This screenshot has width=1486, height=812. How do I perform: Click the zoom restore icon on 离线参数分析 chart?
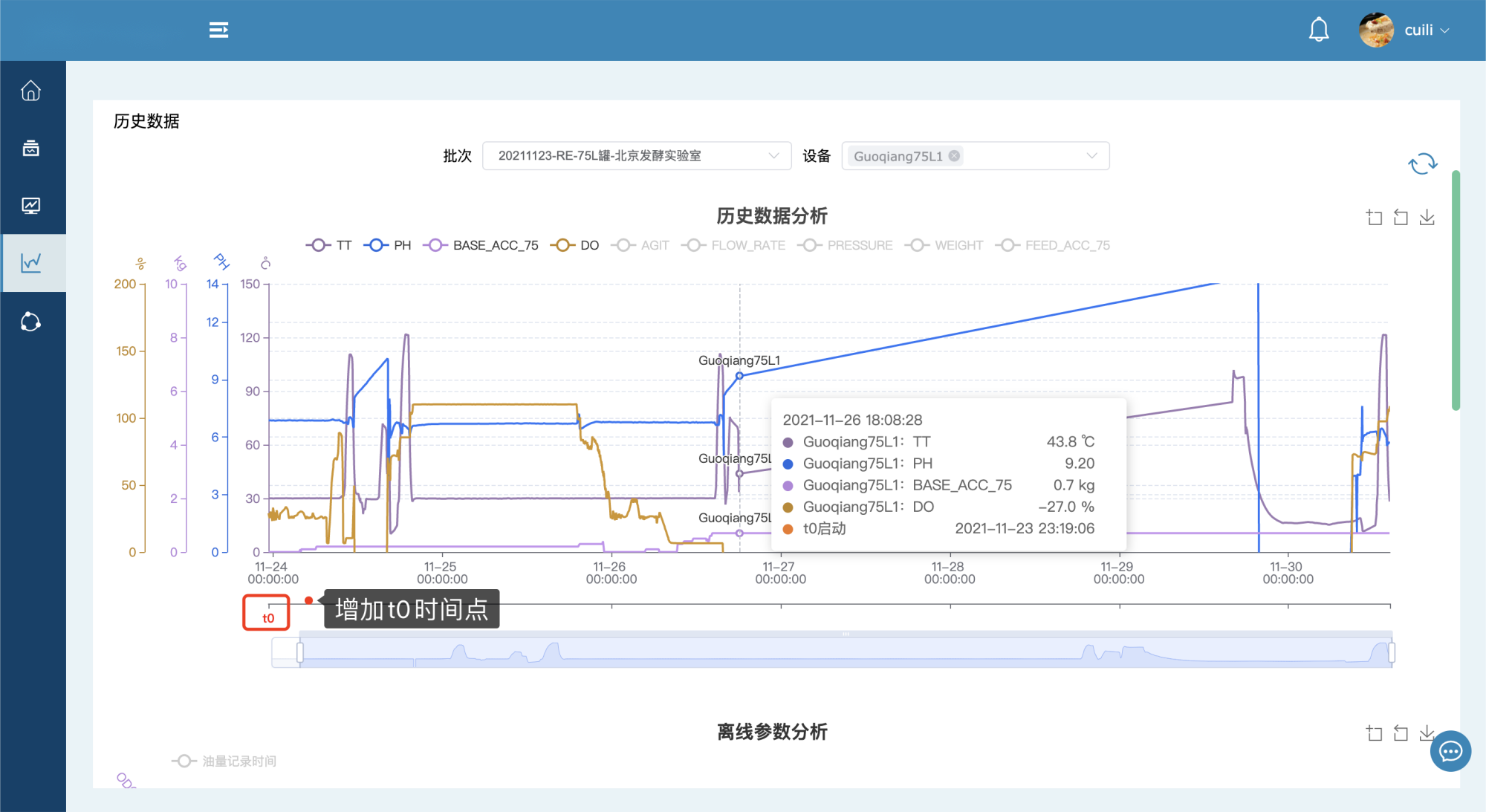(x=1401, y=733)
